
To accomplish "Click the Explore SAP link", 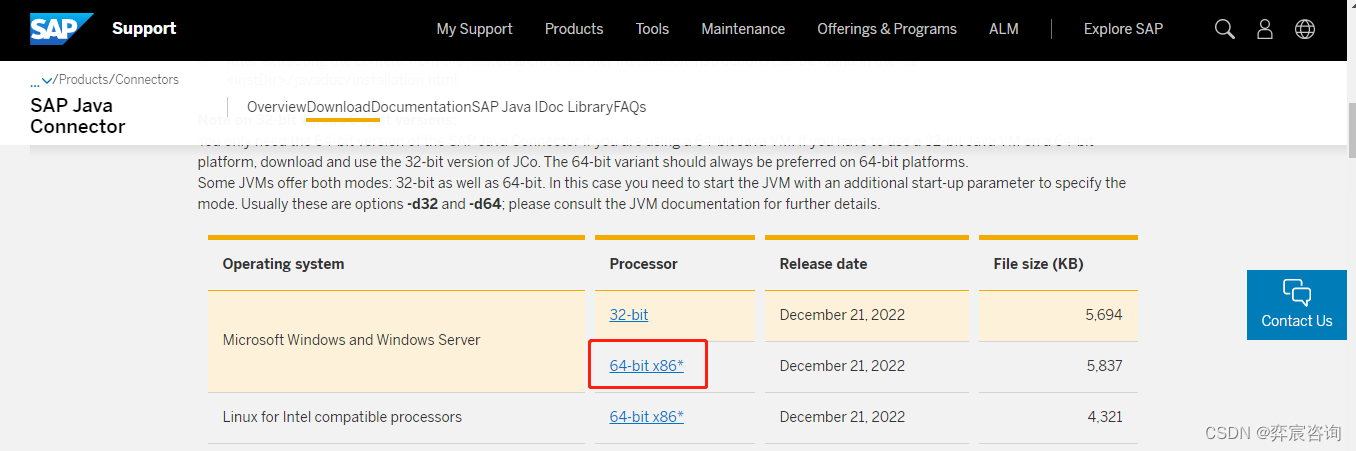I will 1123,29.
